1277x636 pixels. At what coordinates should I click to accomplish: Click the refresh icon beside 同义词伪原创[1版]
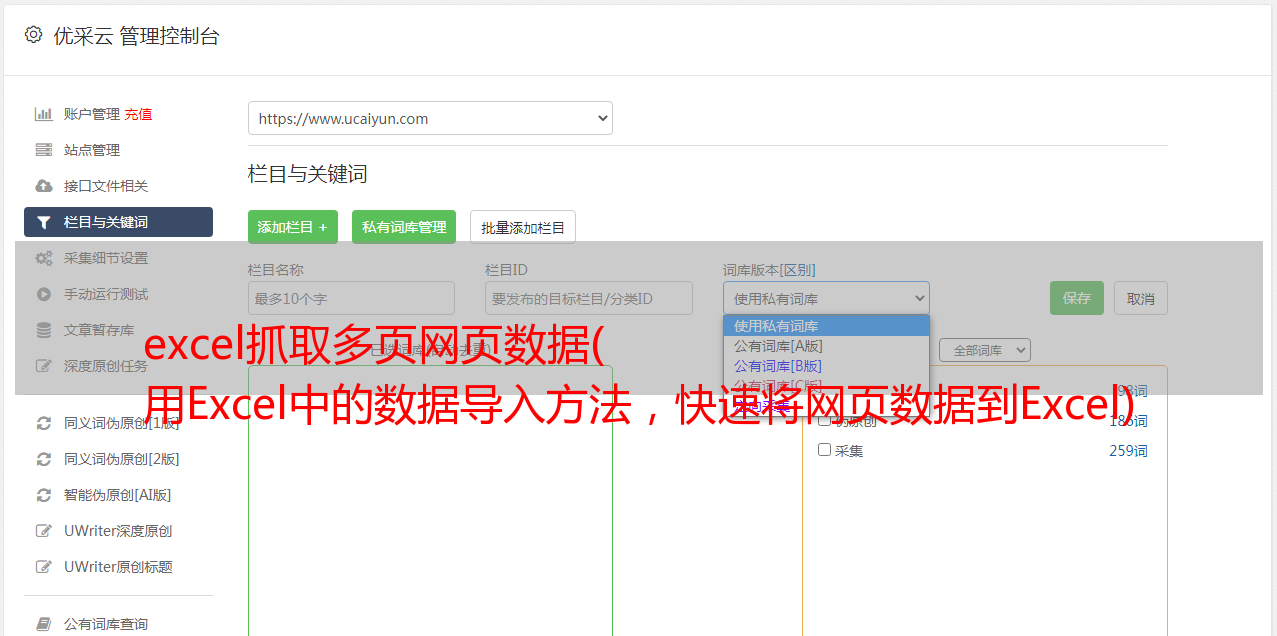pyautogui.click(x=44, y=423)
